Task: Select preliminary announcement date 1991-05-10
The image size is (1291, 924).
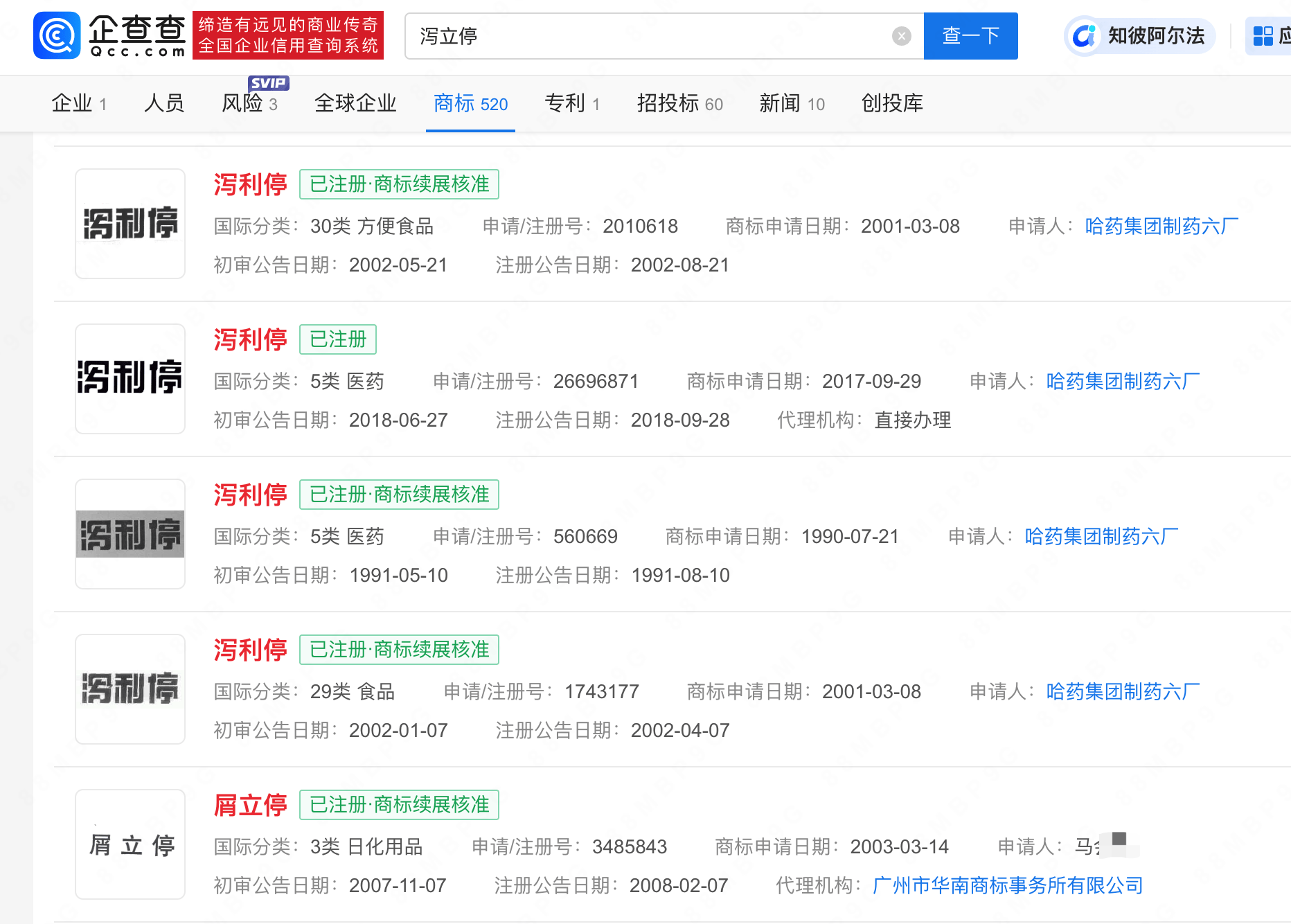Action: [x=399, y=576]
